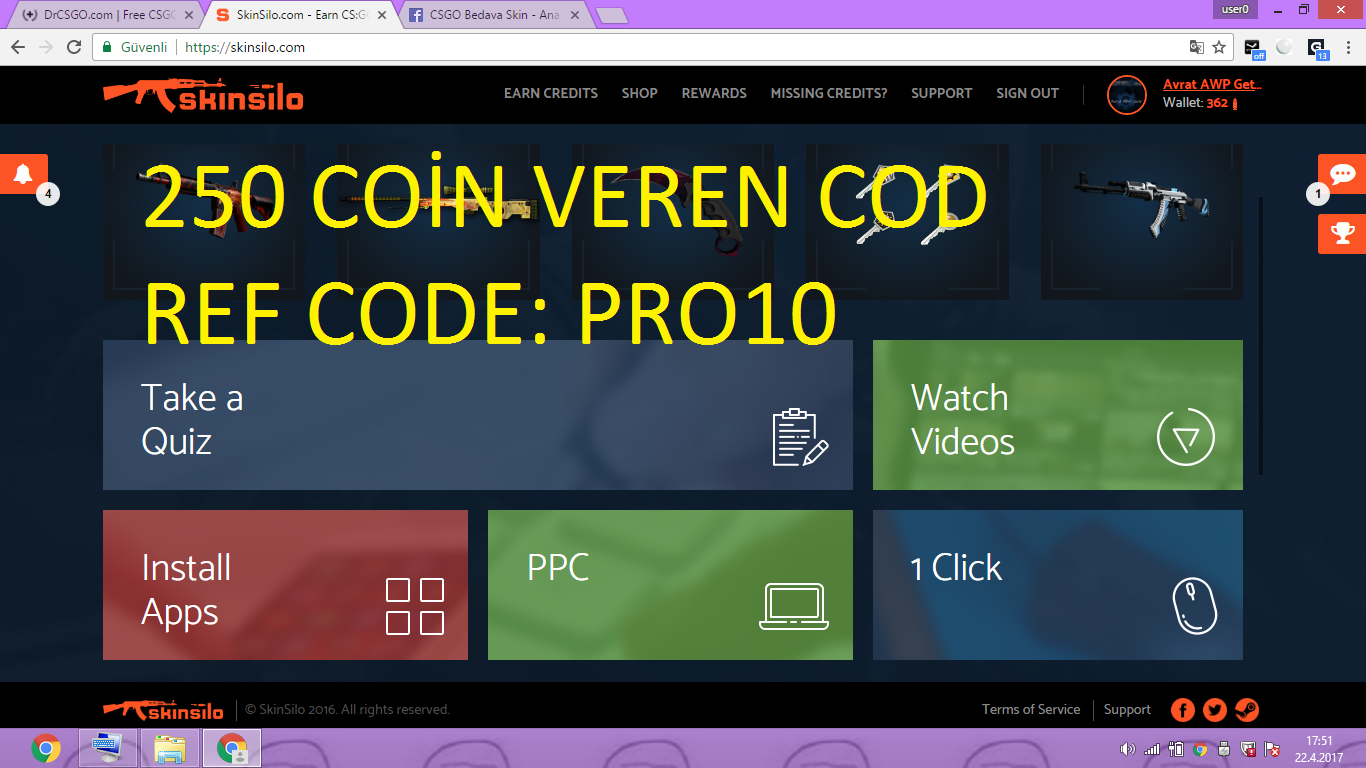Open Support from the top navigation
Screen dimensions: 1366x768
(941, 93)
